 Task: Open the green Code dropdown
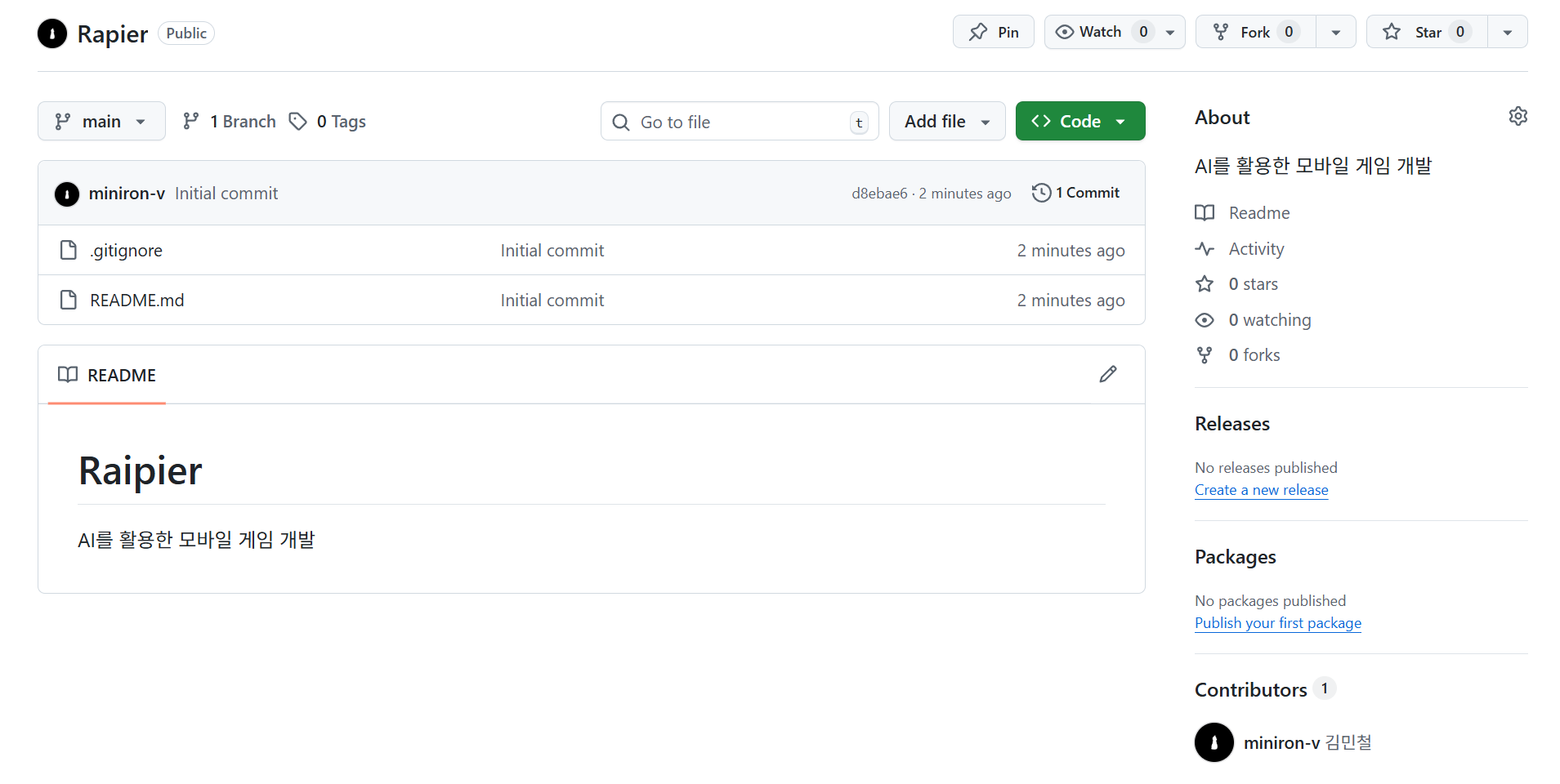1080,121
